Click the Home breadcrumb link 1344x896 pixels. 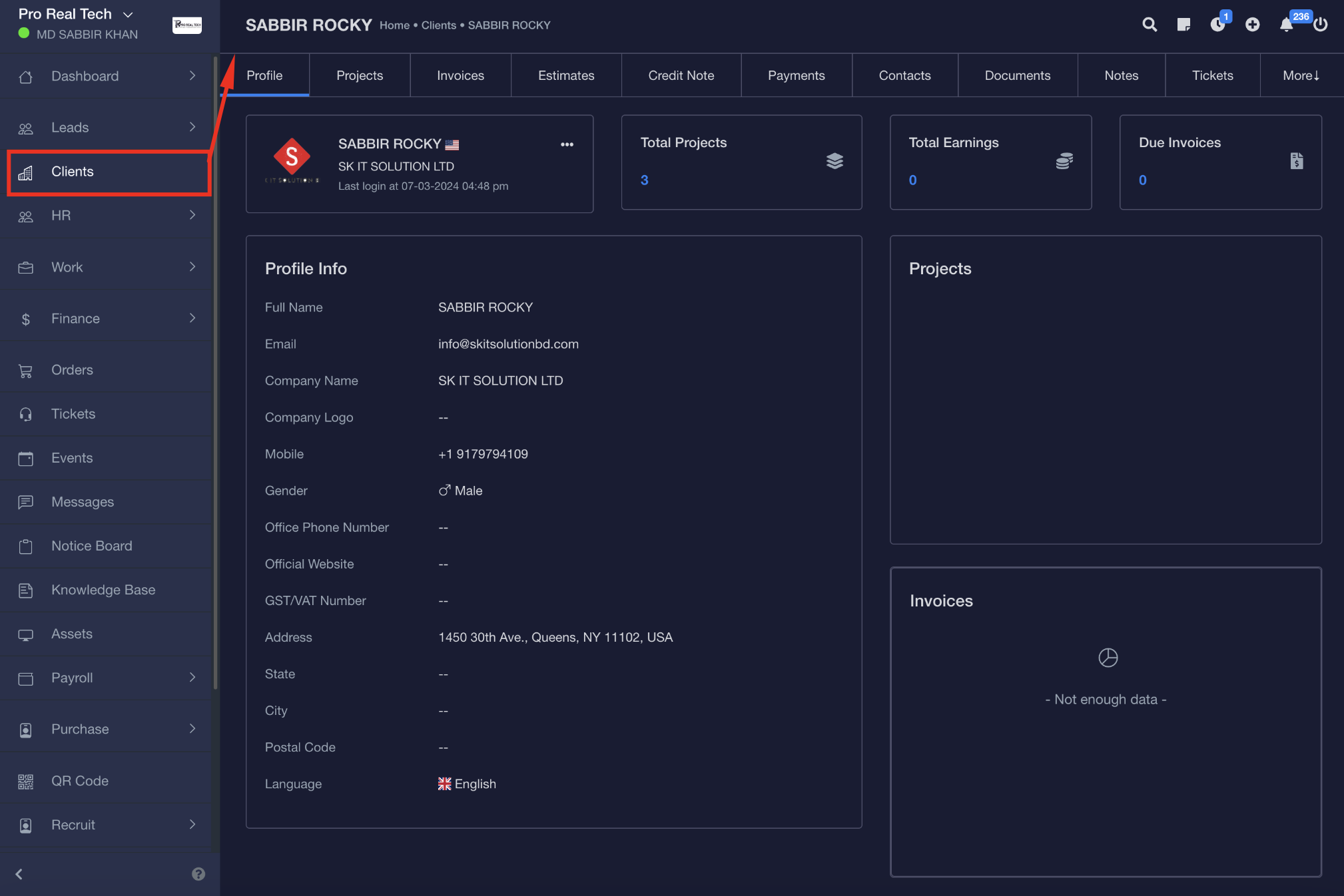tap(394, 25)
